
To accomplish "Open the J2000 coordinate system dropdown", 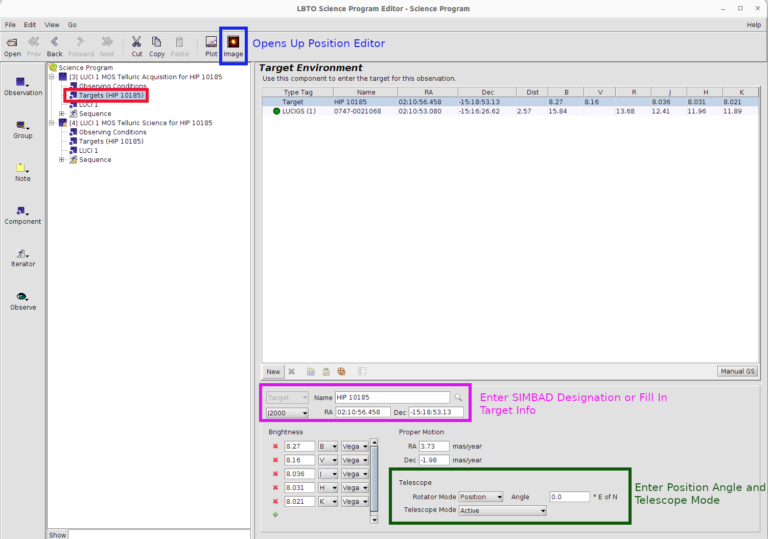I will [287, 412].
